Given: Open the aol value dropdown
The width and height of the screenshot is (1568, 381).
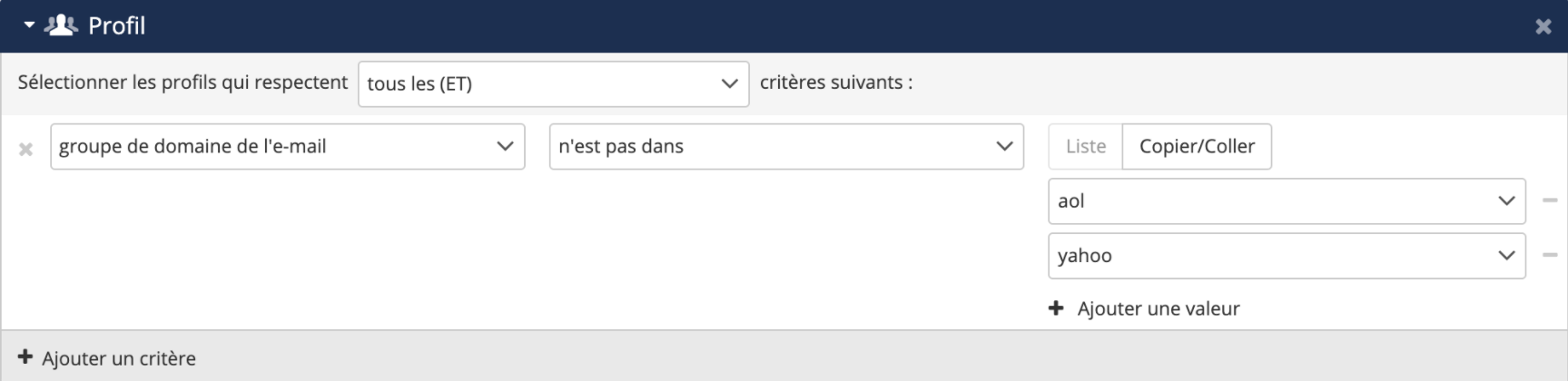Looking at the screenshot, I should tap(1286, 201).
